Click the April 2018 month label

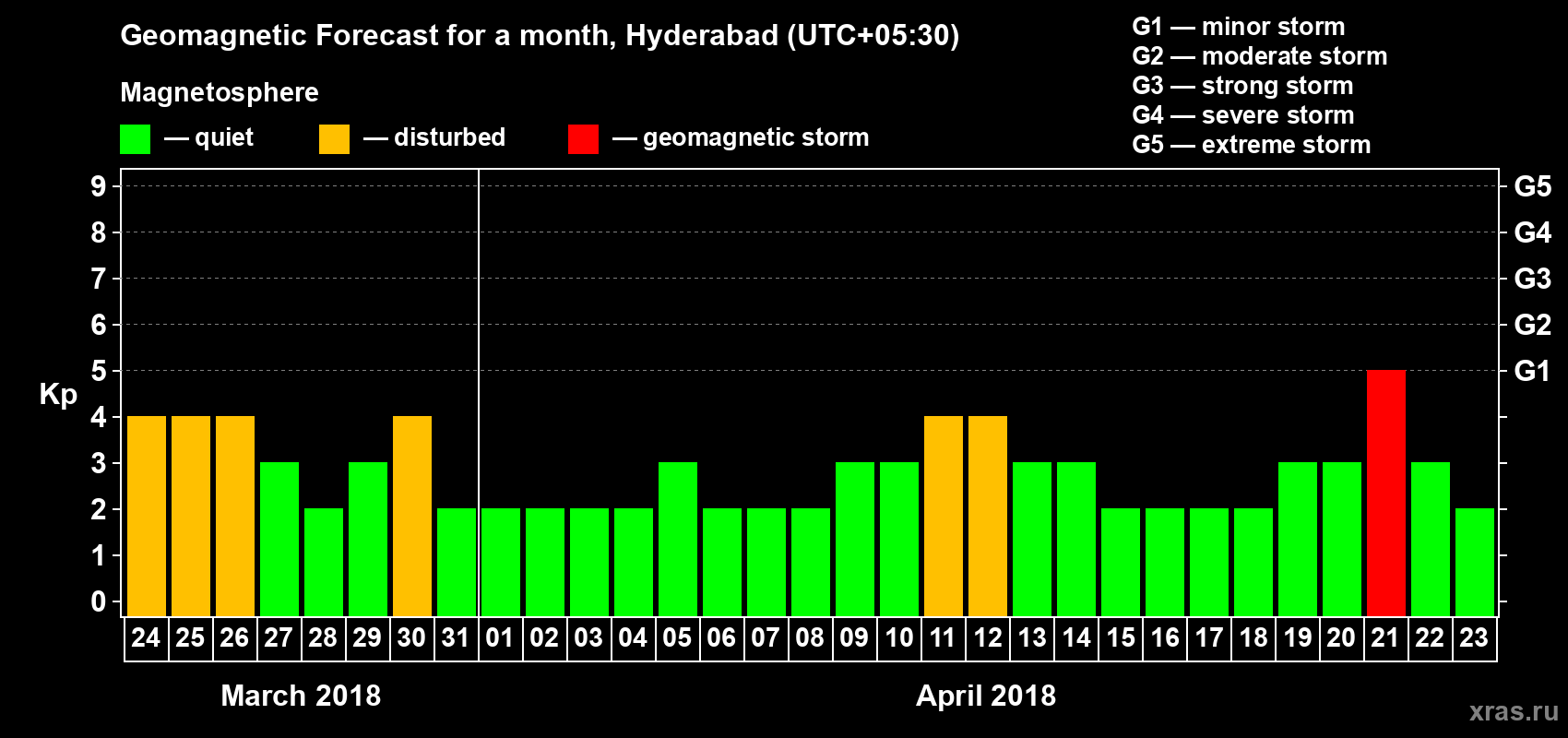(x=986, y=696)
